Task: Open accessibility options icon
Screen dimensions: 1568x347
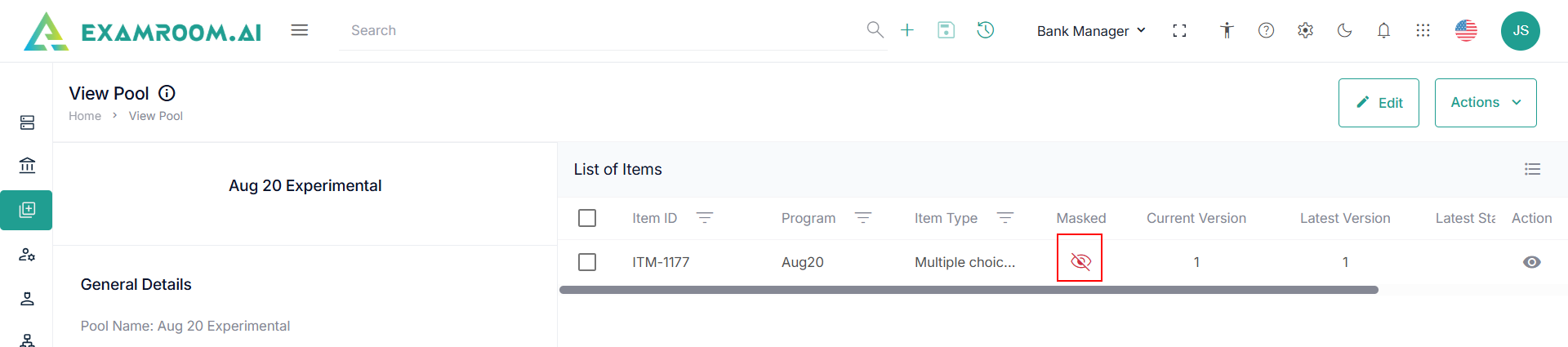Action: click(x=1227, y=30)
